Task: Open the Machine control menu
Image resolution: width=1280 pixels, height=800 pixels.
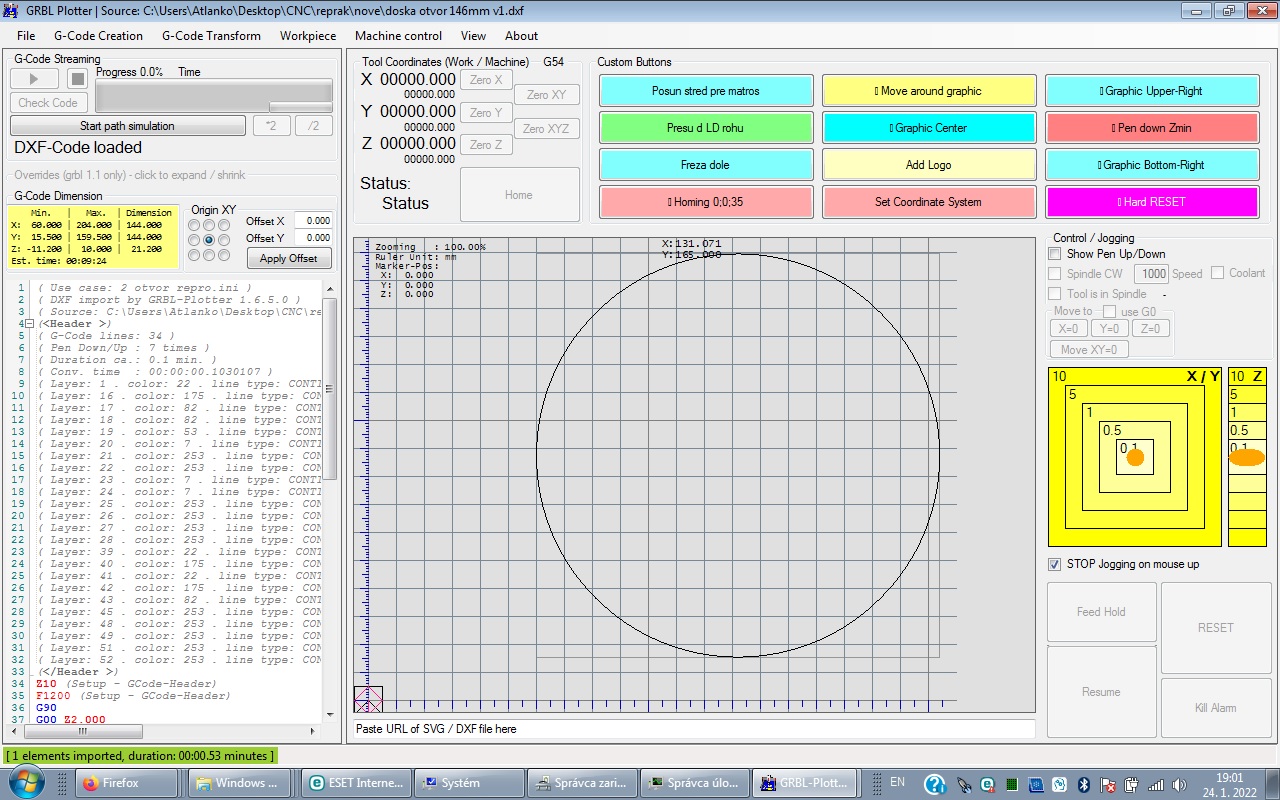Action: [x=398, y=35]
